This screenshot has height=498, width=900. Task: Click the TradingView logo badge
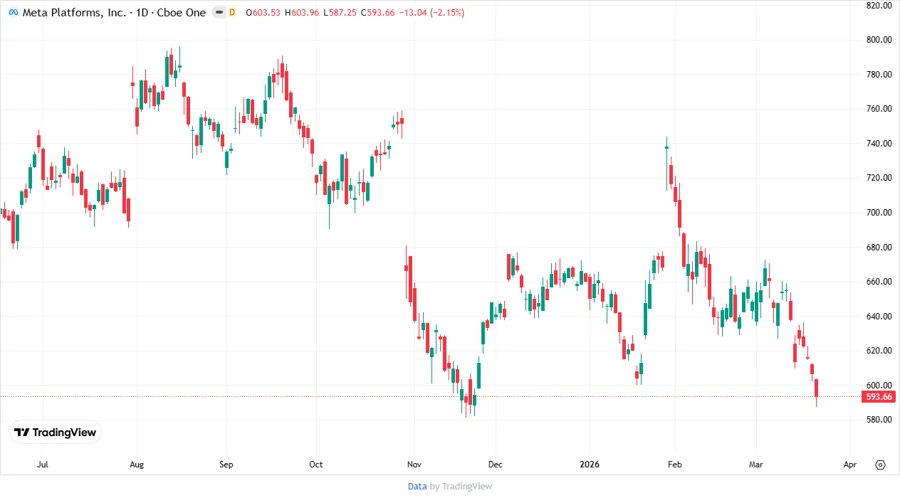point(55,433)
